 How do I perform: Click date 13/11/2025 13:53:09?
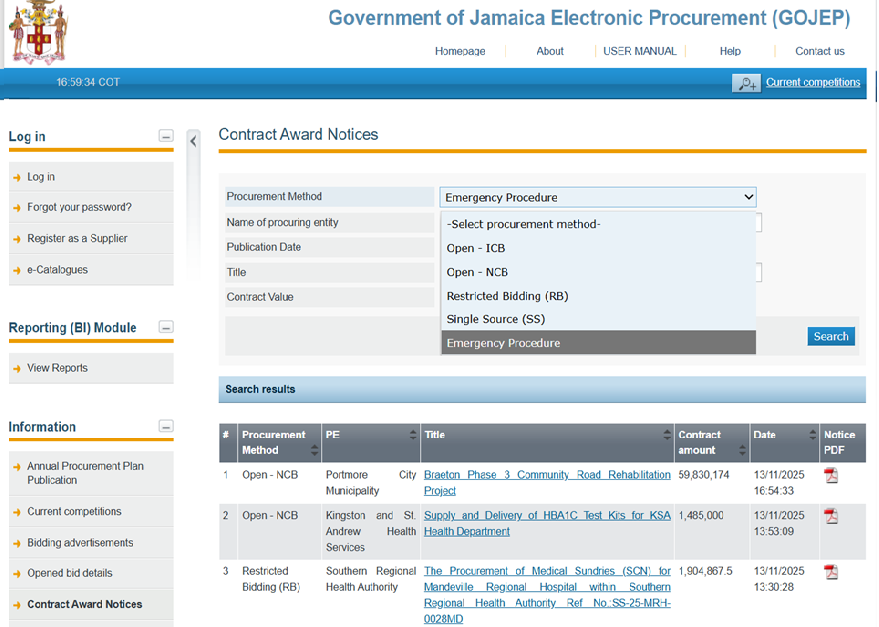tap(779, 523)
